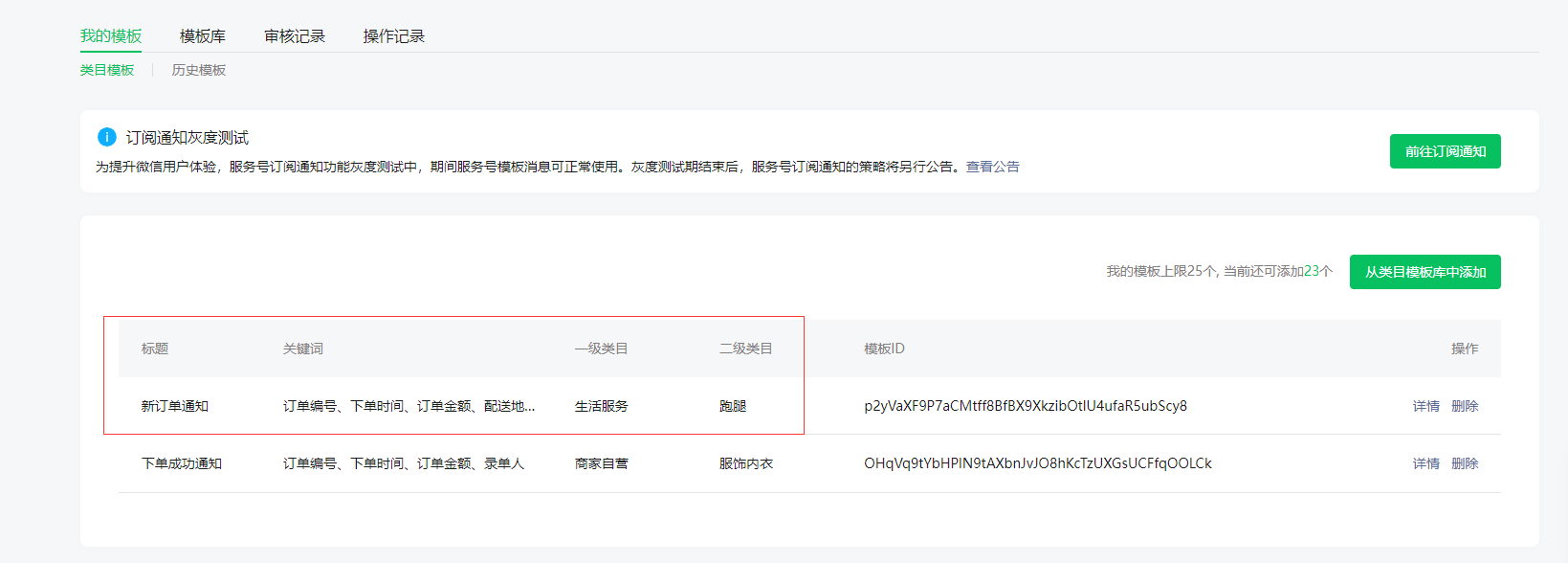Select the 操作记录 tab
Viewport: 1568px width, 563px height.
393,36
